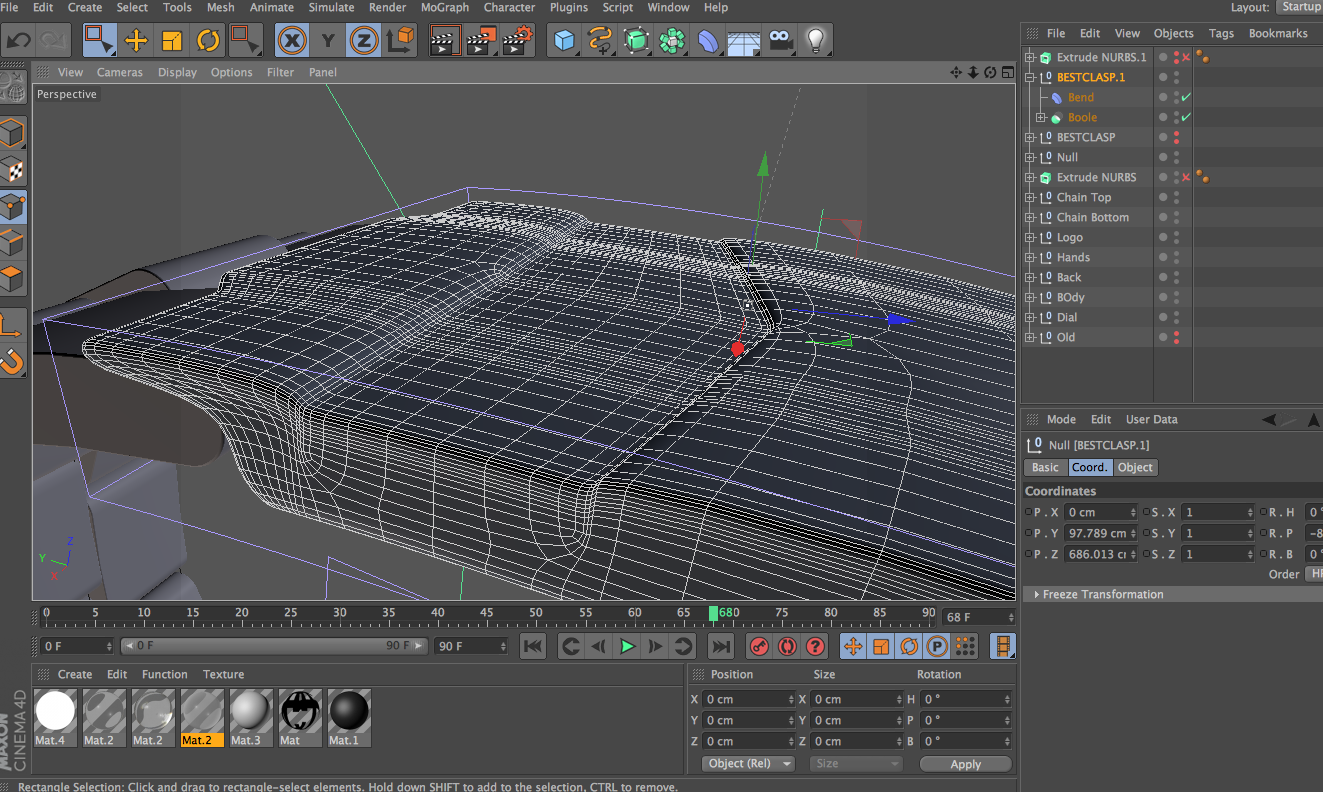Open the Character menu

tap(509, 7)
